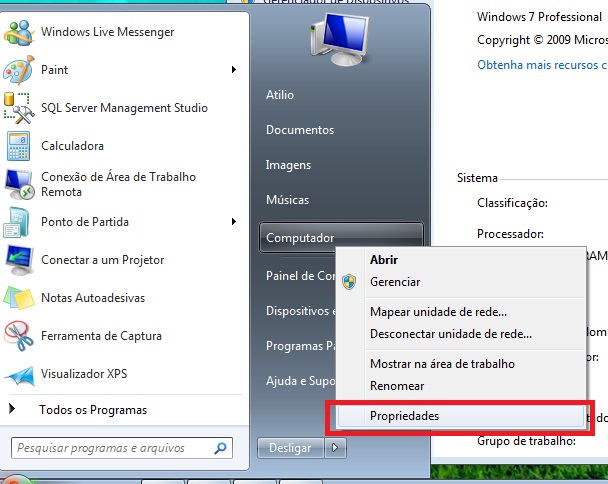Viewport: 608px width, 484px height.
Task: Click the Processador: label in System window
Action: pos(510,234)
